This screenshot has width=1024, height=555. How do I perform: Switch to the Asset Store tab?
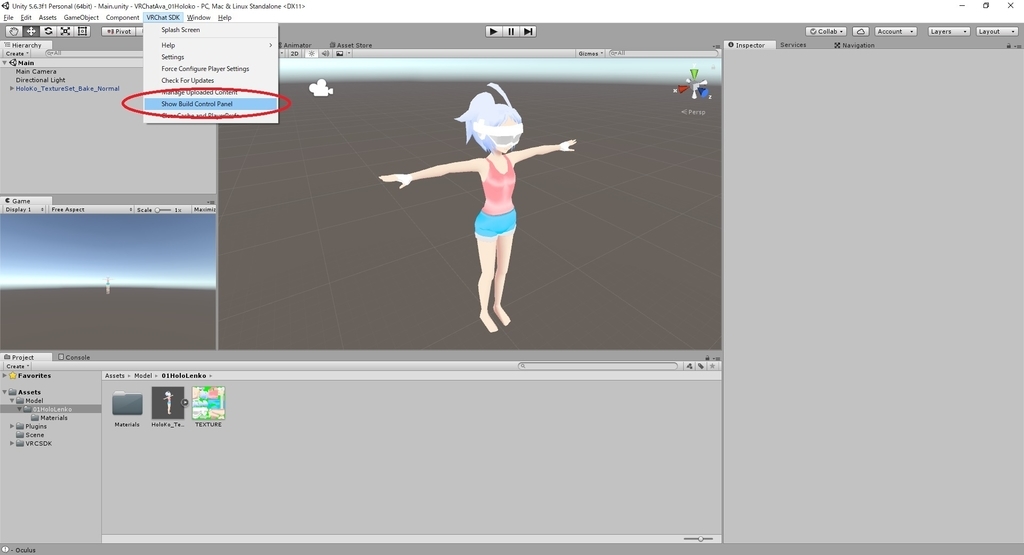[351, 45]
